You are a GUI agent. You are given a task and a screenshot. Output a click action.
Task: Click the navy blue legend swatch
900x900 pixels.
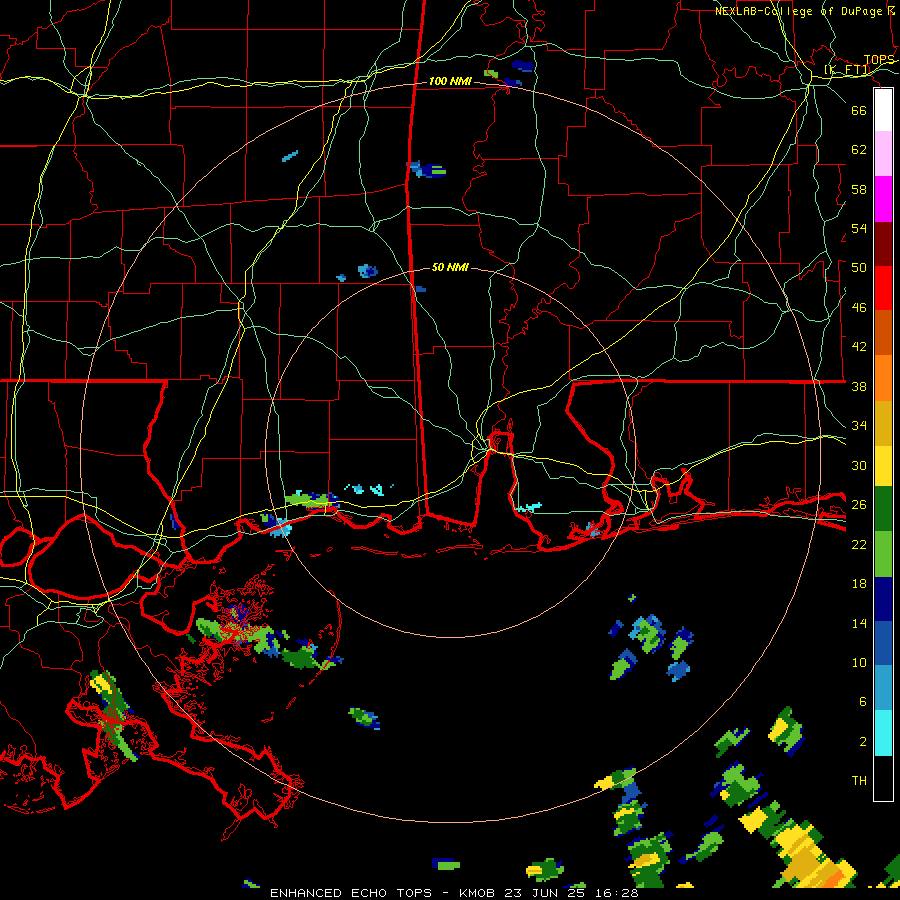883,599
